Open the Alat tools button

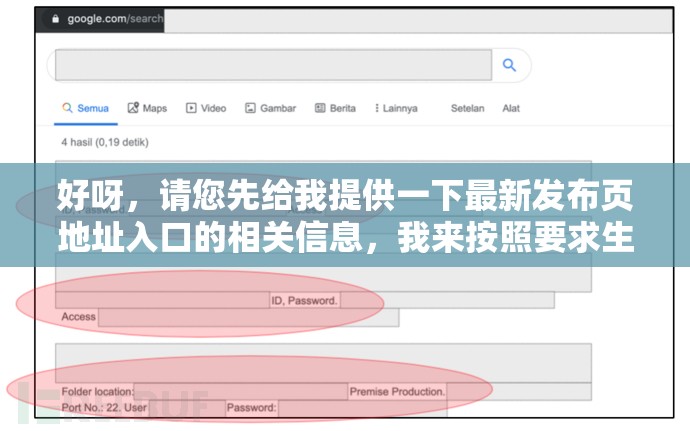(x=511, y=108)
